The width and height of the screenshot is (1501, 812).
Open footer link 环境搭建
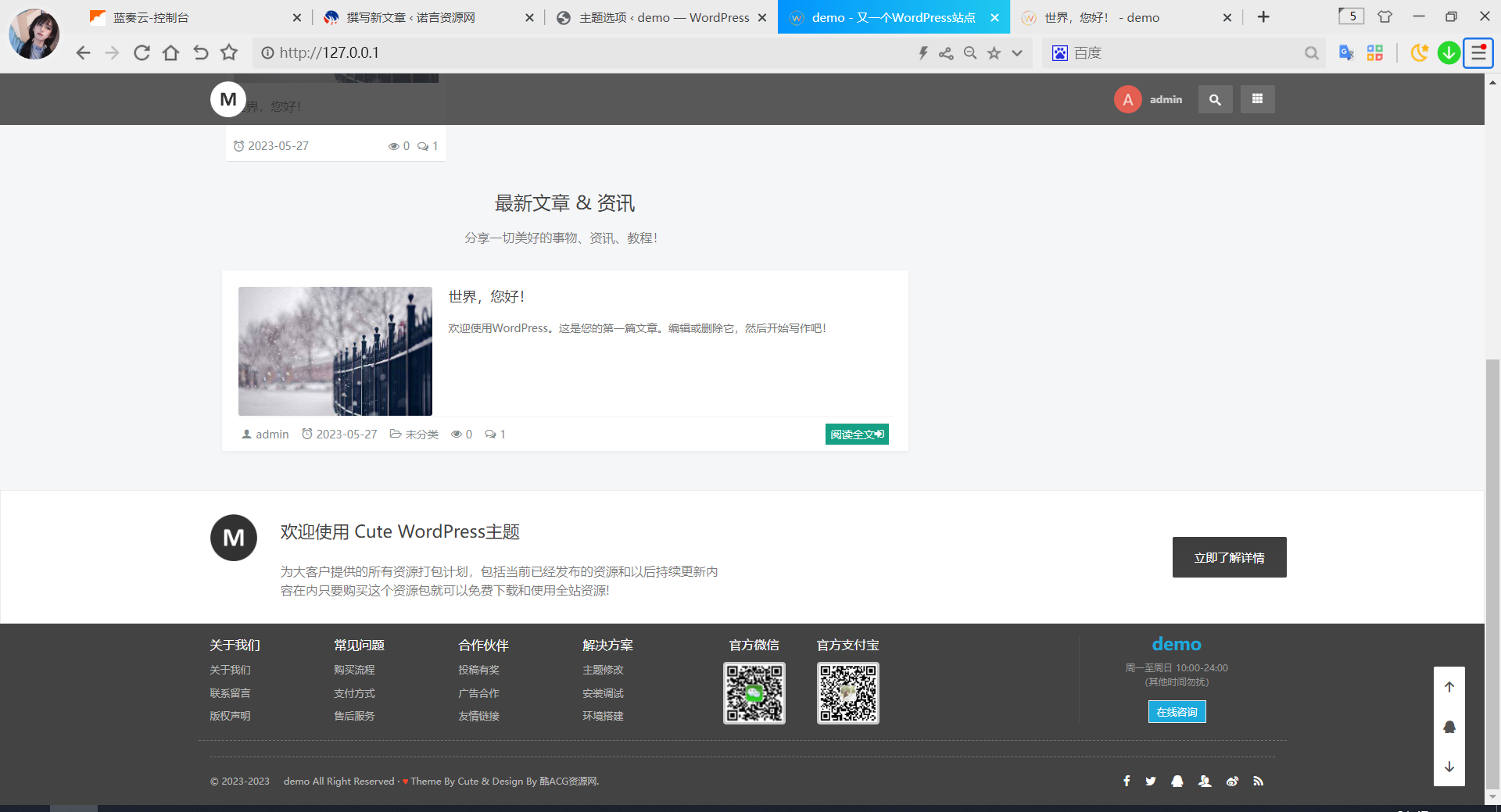[x=603, y=716]
